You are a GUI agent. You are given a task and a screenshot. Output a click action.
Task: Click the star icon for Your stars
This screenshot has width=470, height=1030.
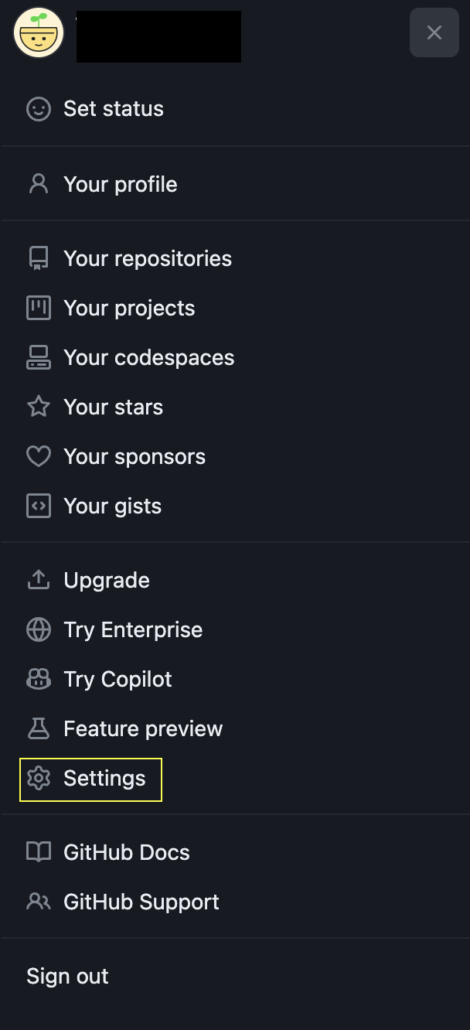(38, 407)
